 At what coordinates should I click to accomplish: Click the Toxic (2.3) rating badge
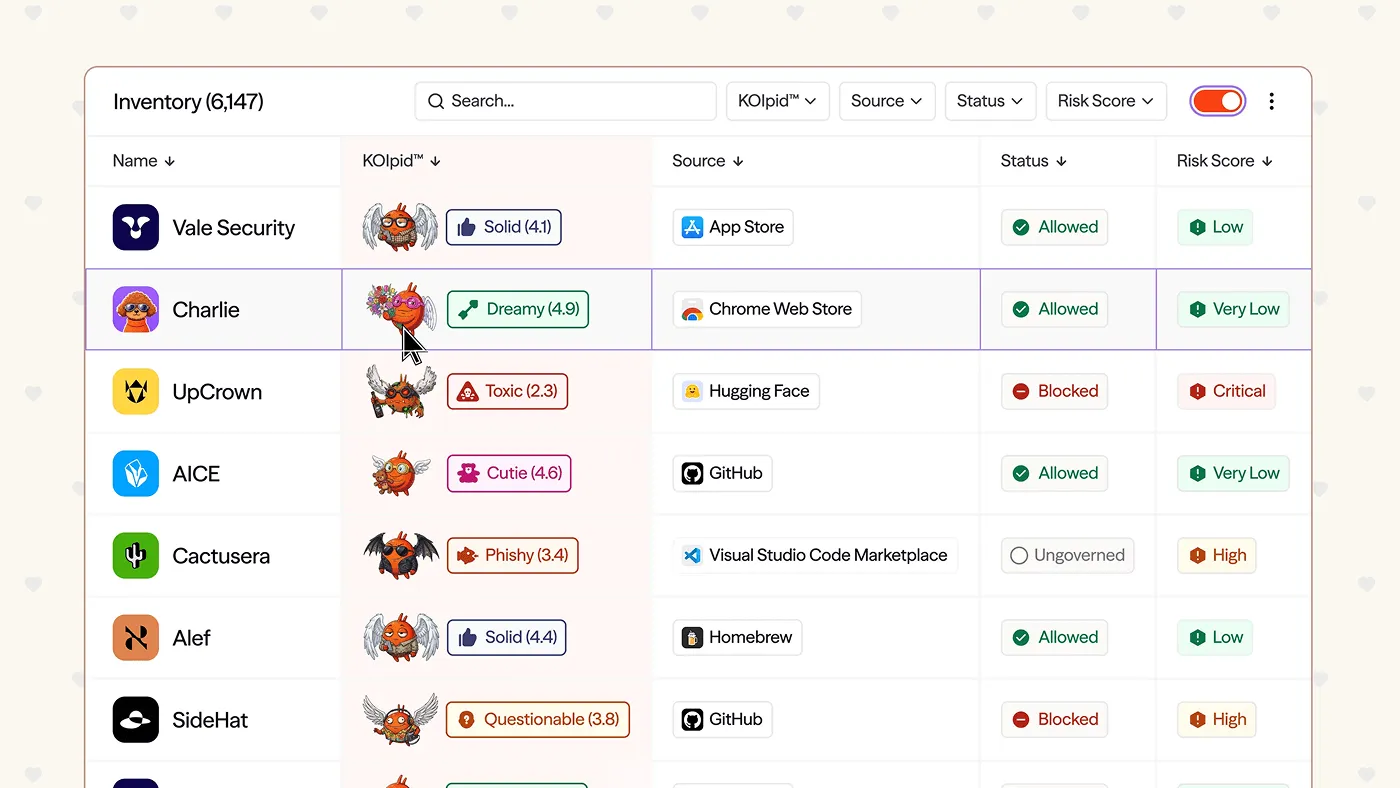point(507,391)
